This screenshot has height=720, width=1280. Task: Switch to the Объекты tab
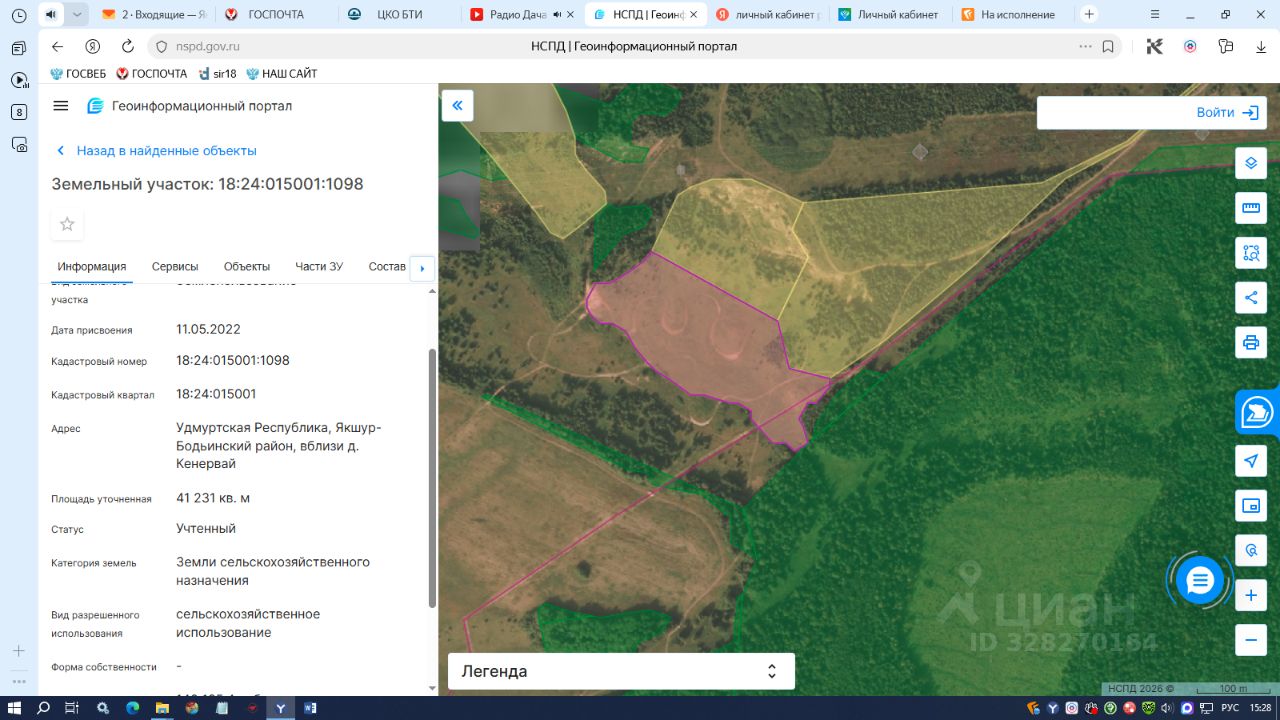(x=247, y=266)
